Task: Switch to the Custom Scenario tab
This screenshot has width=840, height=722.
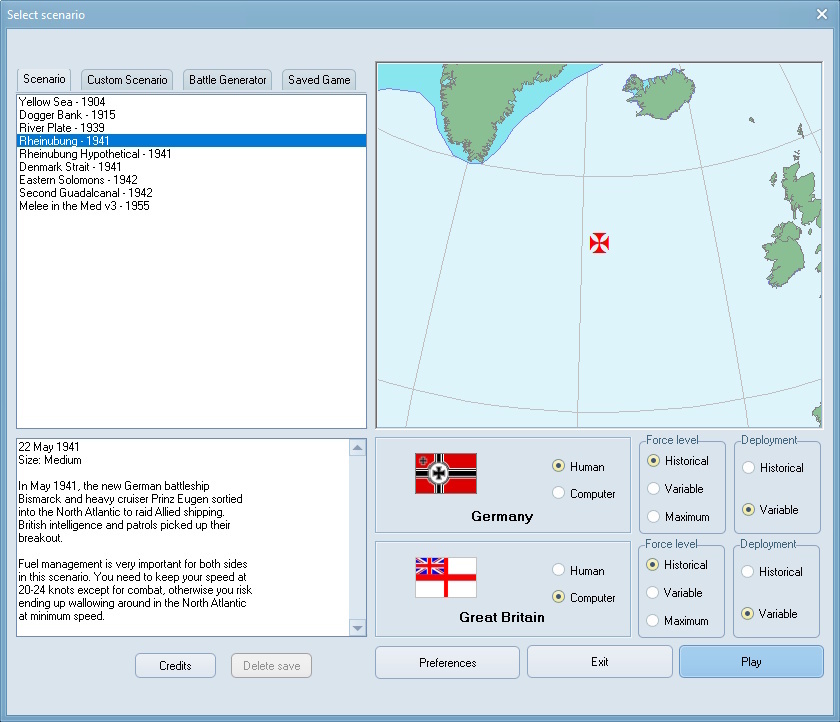Action: pyautogui.click(x=126, y=80)
